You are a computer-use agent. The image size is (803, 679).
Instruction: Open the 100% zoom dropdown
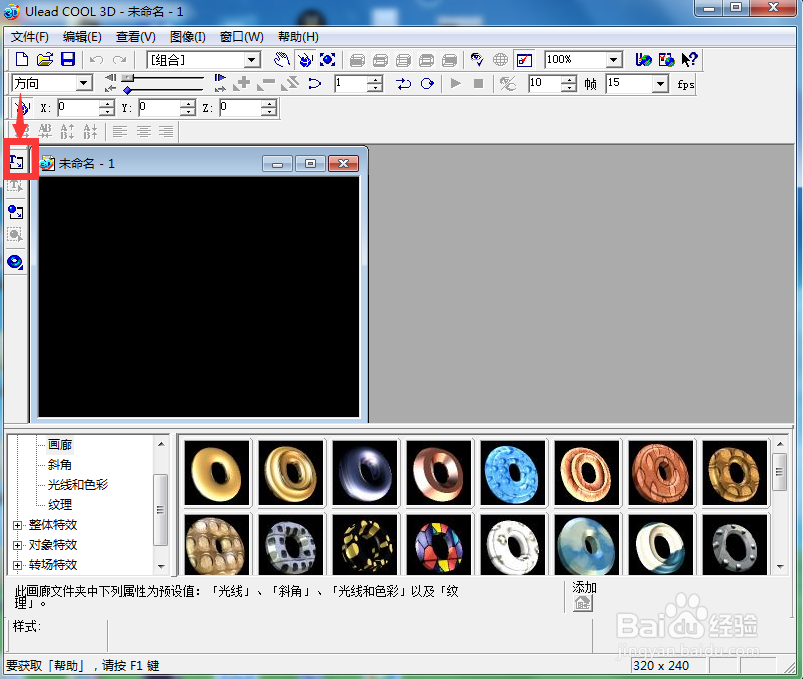point(614,60)
